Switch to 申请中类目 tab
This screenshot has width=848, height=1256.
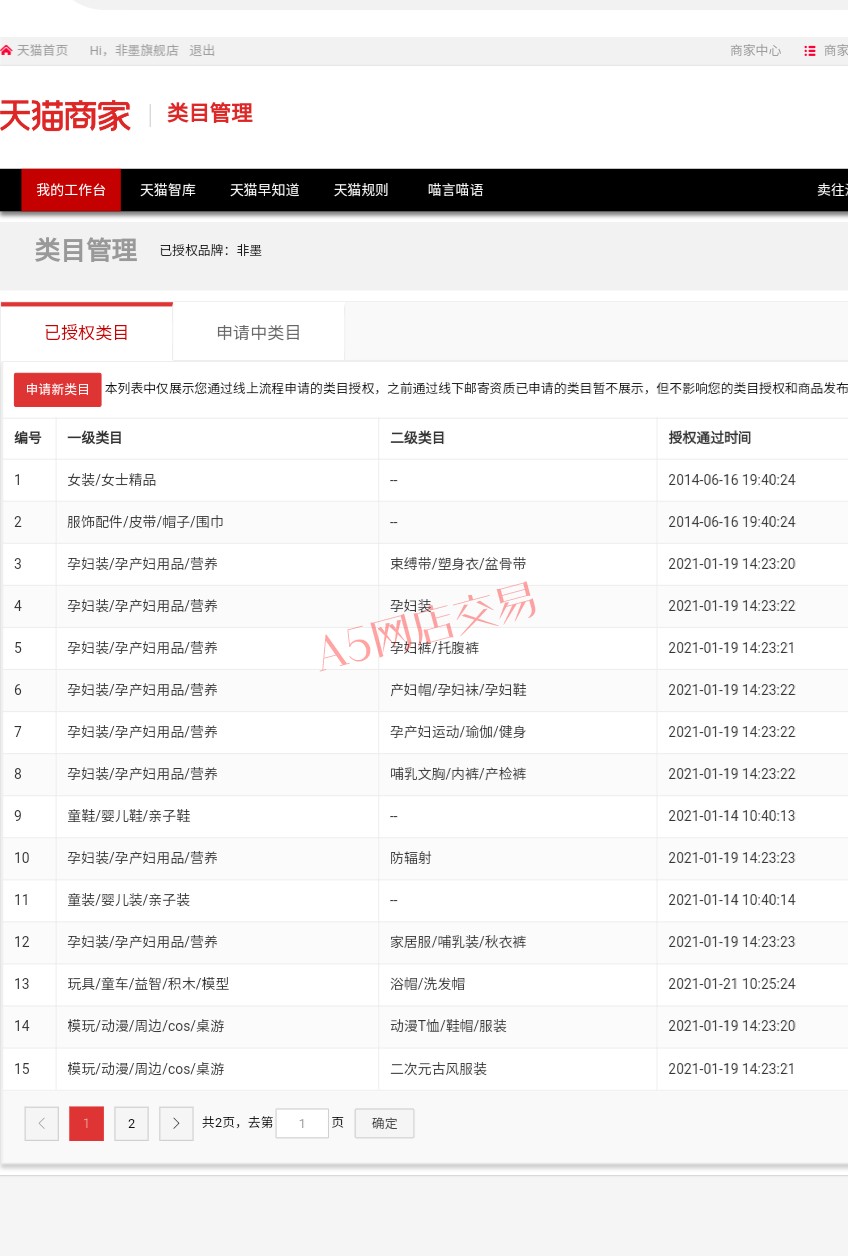click(x=259, y=332)
